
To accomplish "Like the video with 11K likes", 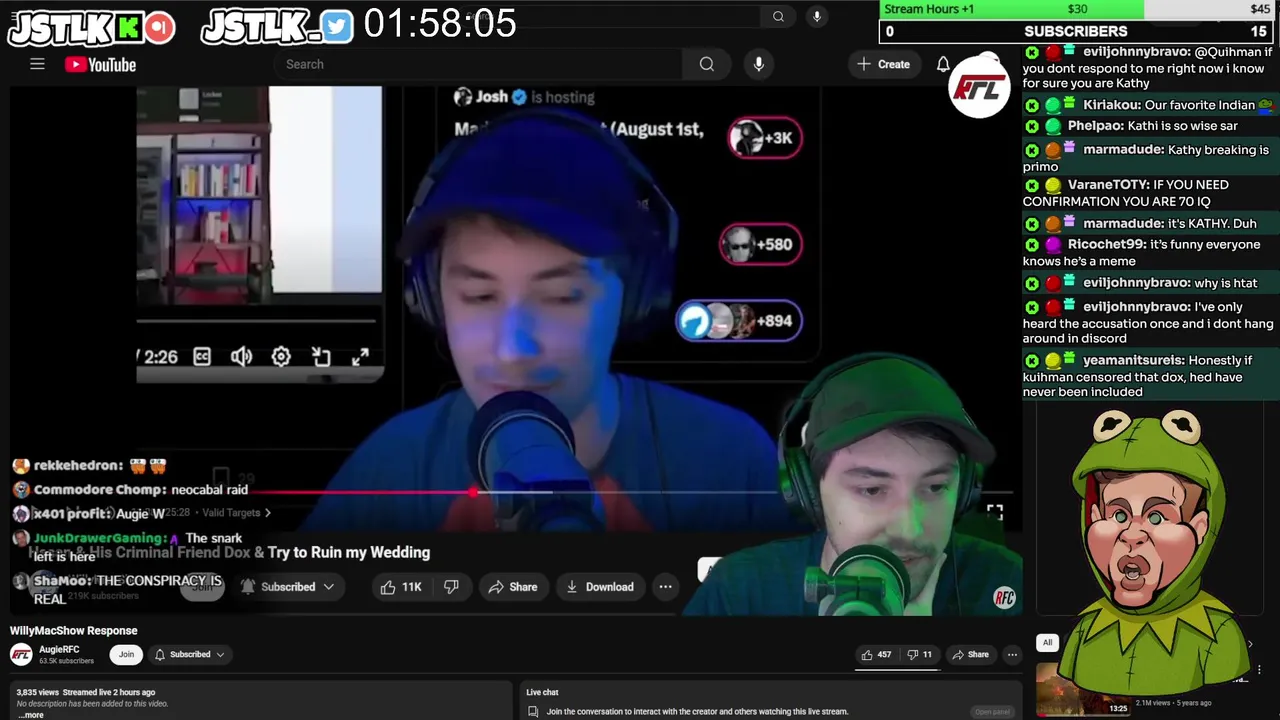I will click(400, 587).
